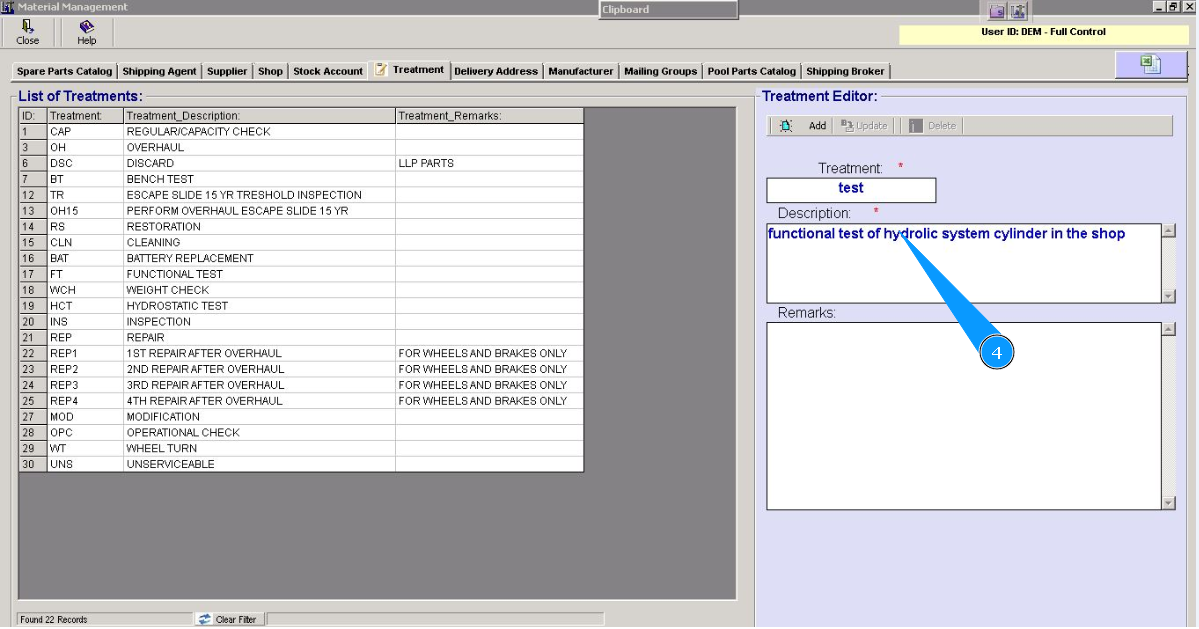
Task: Select the OVERHAUL treatment row
Action: tap(301, 148)
